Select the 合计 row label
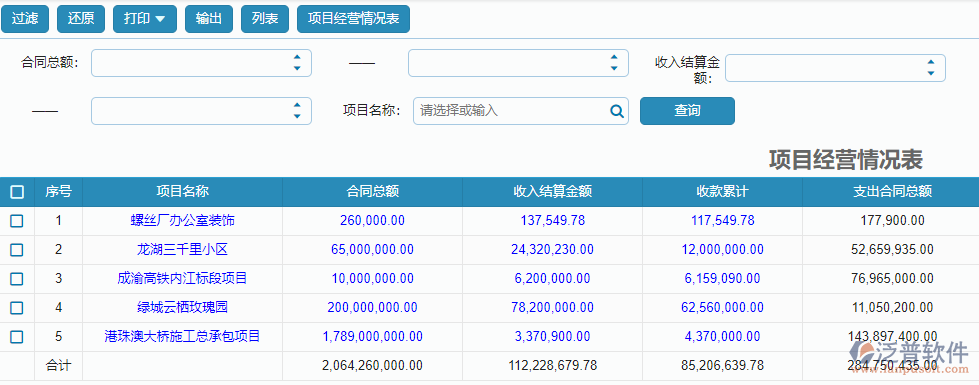 click(x=59, y=366)
